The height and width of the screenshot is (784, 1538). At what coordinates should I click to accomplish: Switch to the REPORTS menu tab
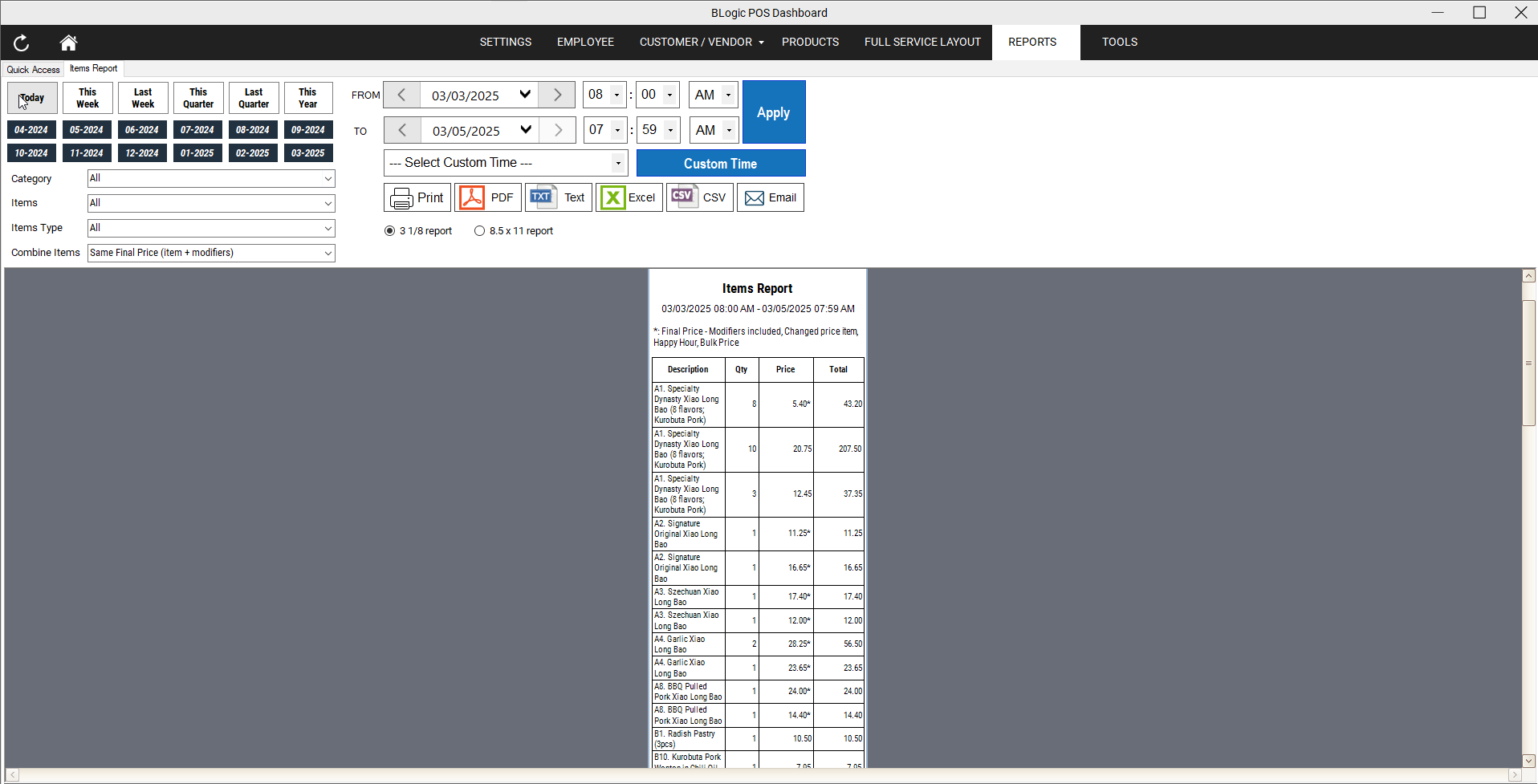(1033, 42)
